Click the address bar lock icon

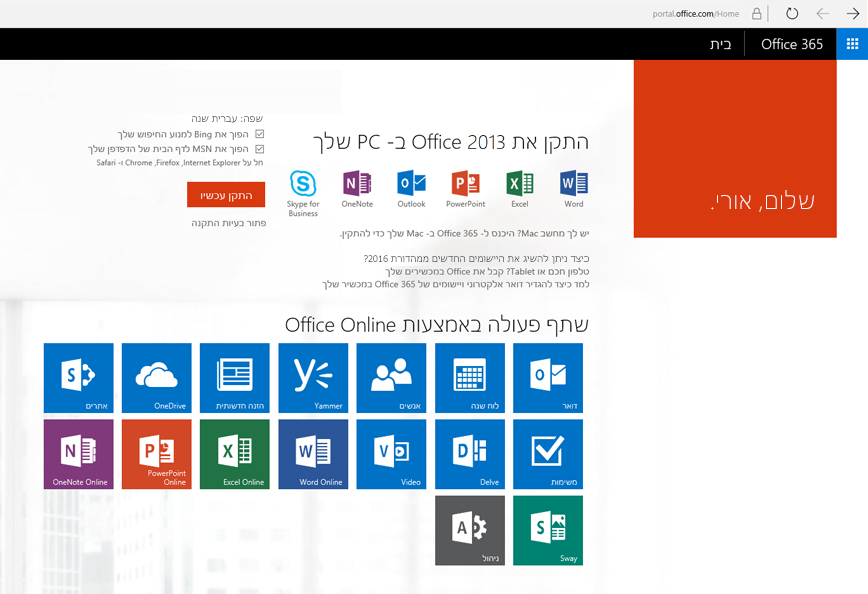click(x=757, y=14)
